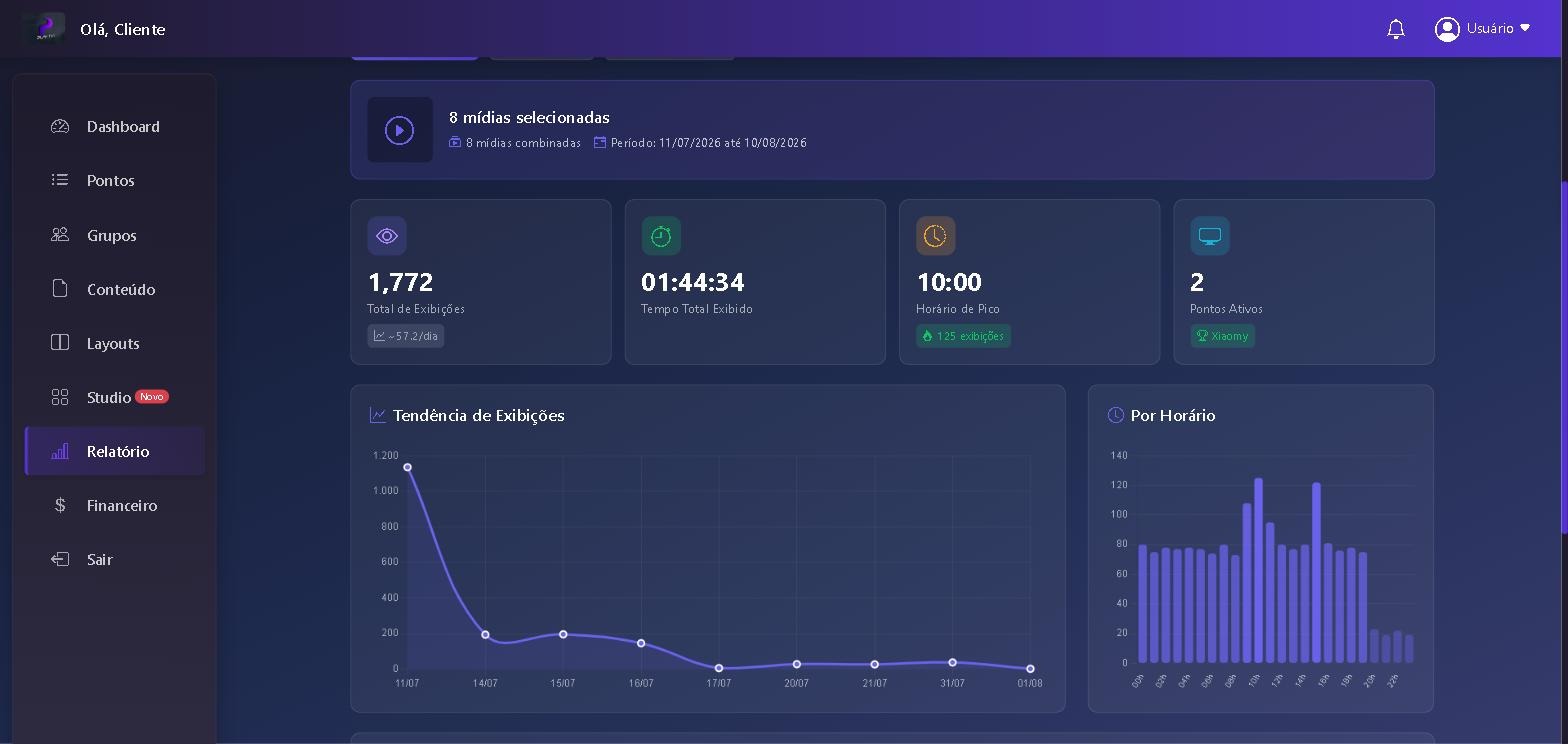Click the 125 exibições badge
Viewport: 1568px width, 744px height.
[963, 336]
